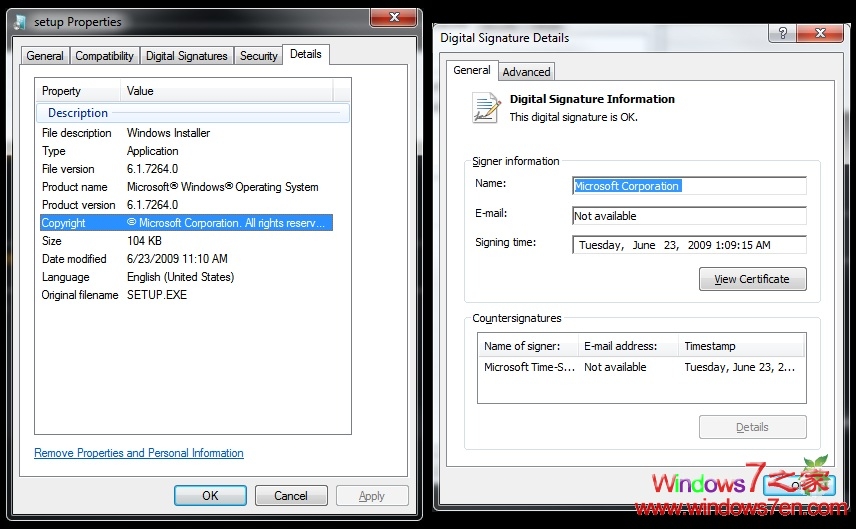The image size is (856, 529).
Task: Click the E-mail address column header
Action: point(628,346)
